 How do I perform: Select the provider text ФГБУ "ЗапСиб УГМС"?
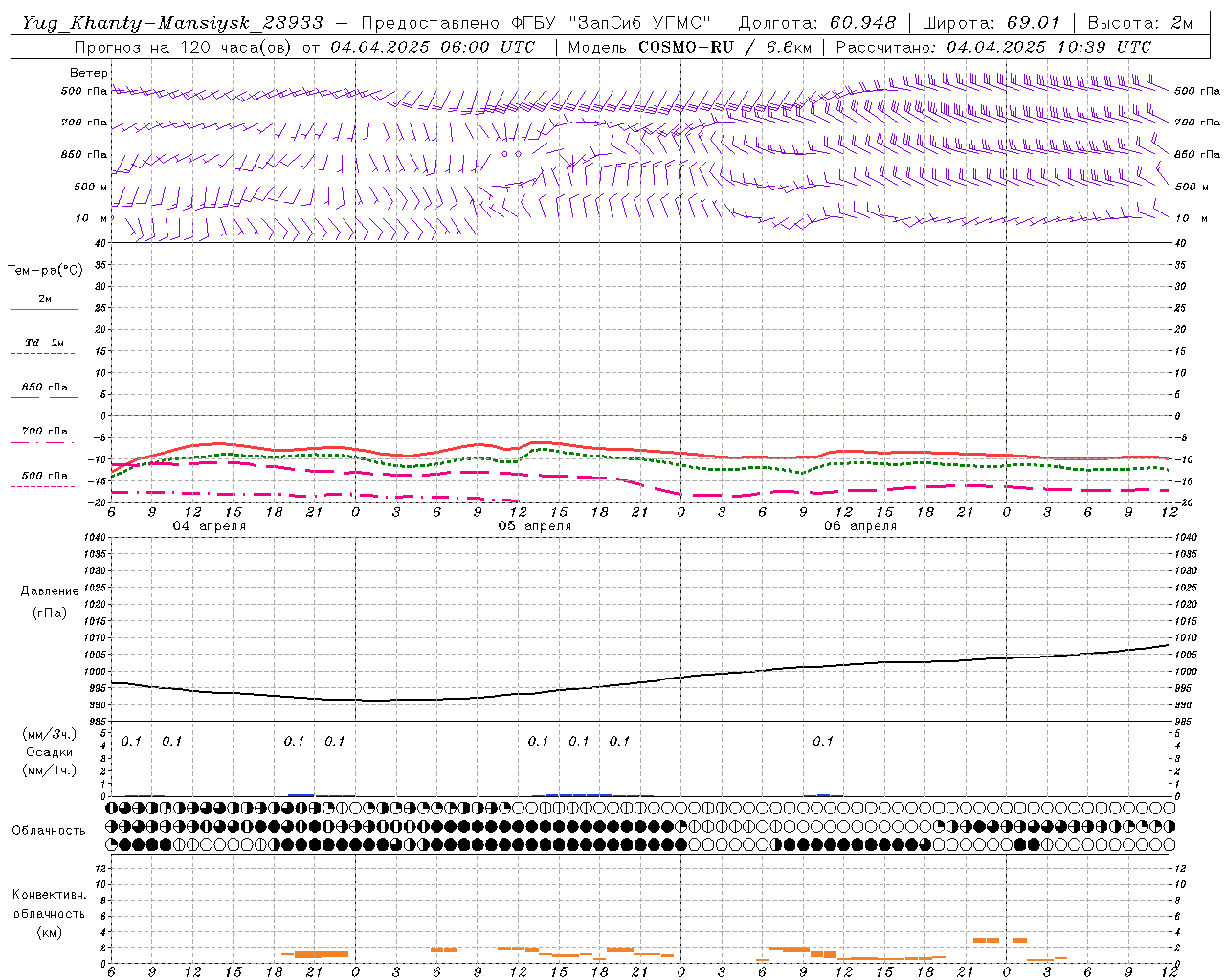tap(611, 23)
